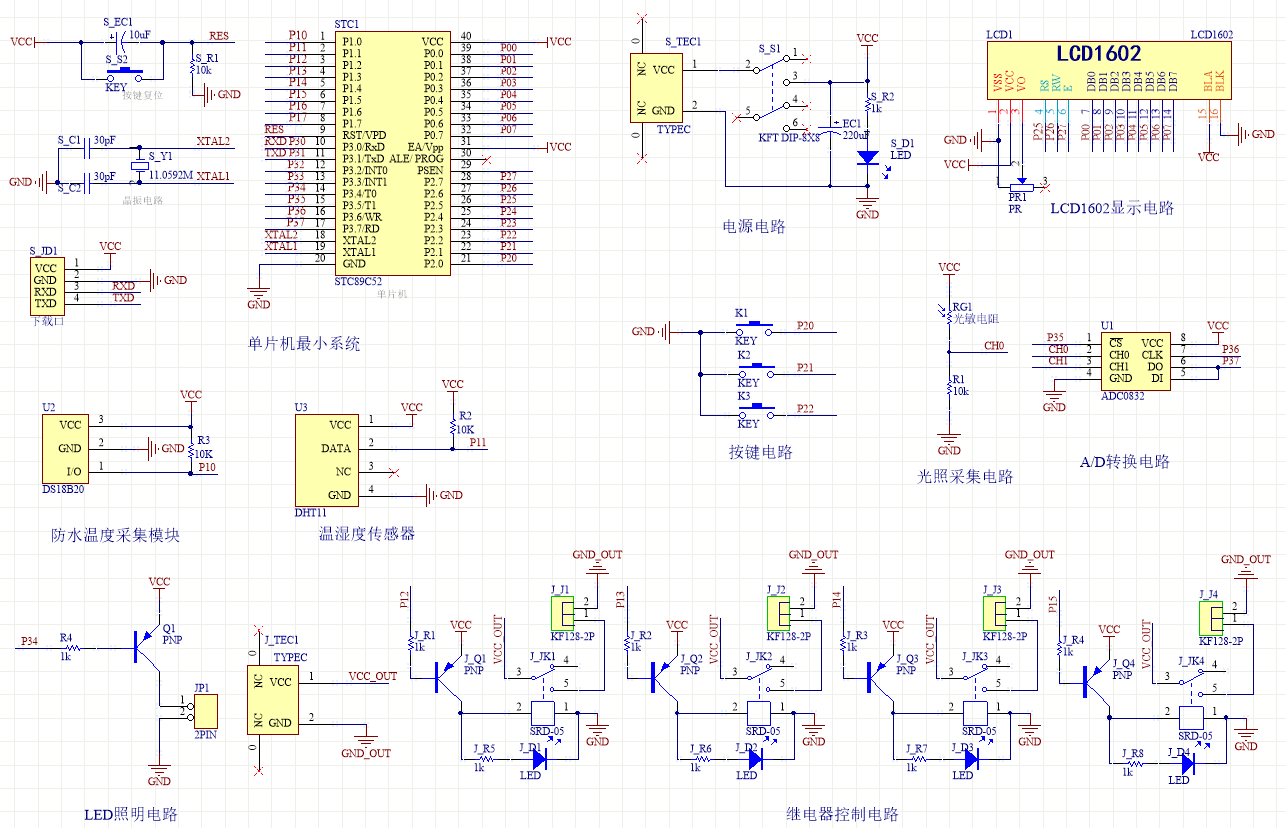Click the J_Q1 PNP transistor
The height and width of the screenshot is (828, 1286).
click(x=447, y=677)
